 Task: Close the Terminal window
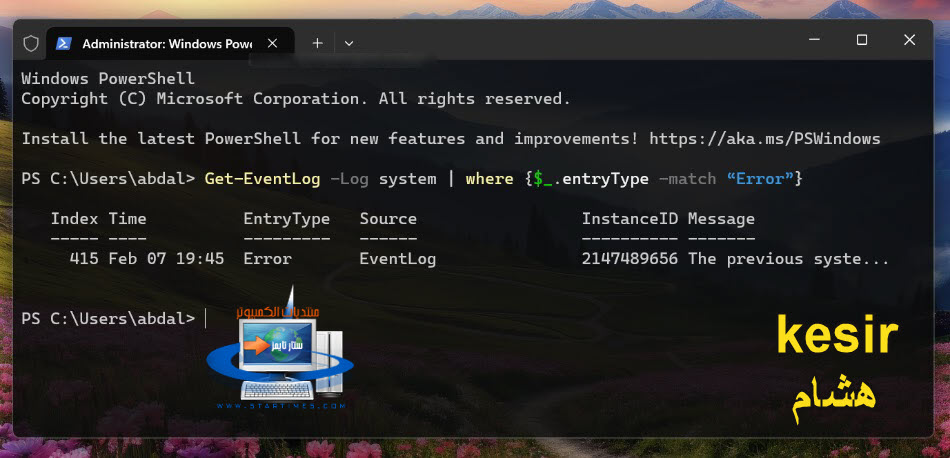(x=909, y=40)
